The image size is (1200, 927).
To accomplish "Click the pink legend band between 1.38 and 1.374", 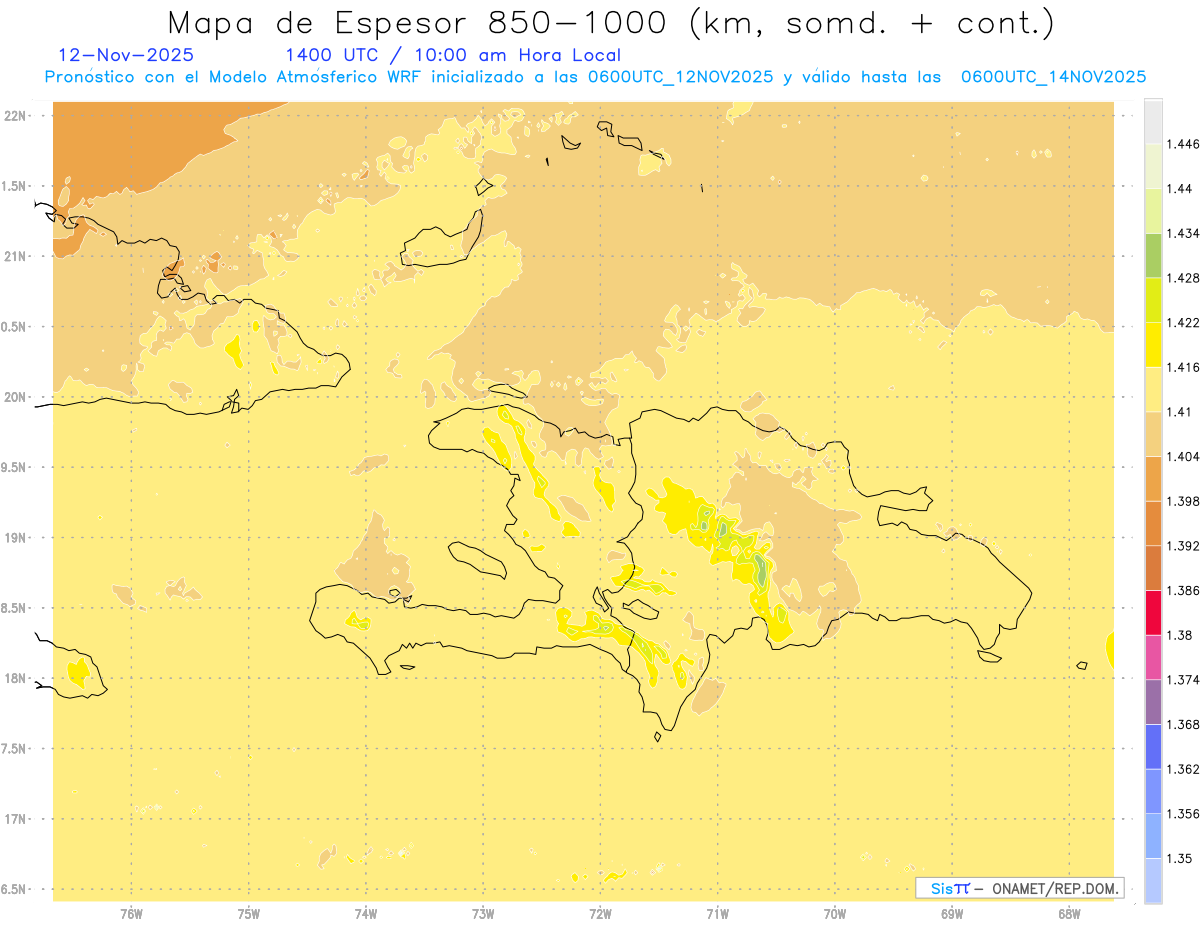I will [x=1153, y=657].
